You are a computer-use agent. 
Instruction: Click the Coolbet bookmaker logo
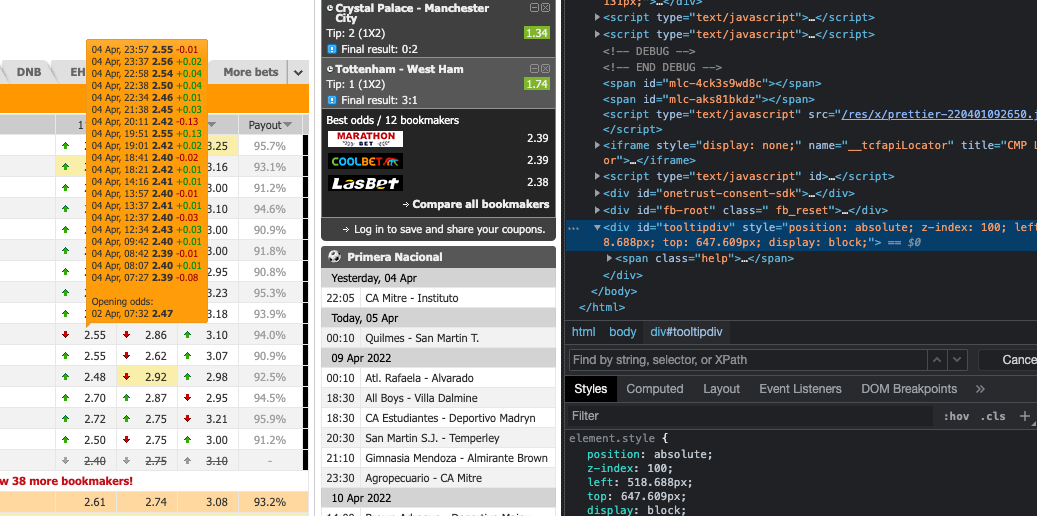(365, 161)
